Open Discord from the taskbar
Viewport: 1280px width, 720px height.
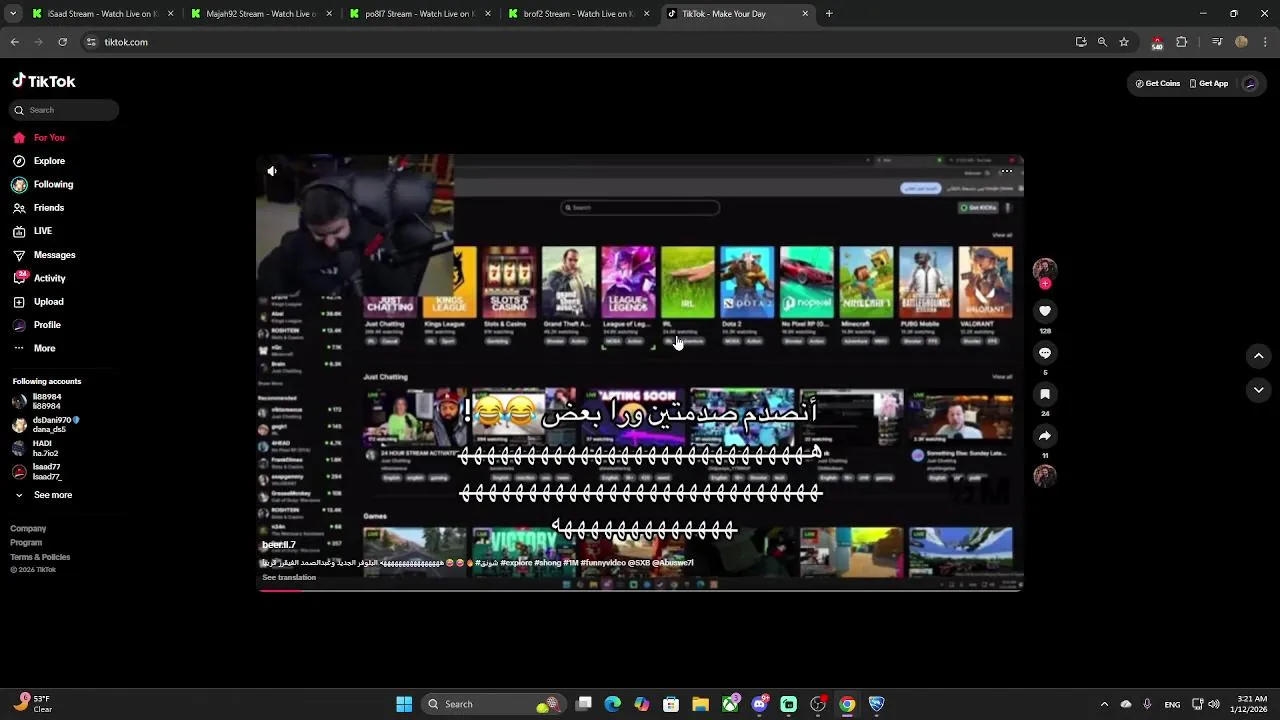759,704
